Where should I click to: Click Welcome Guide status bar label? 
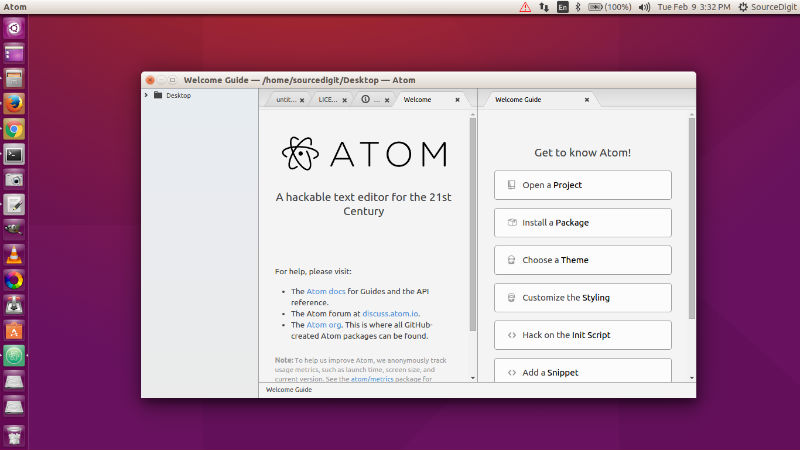click(289, 389)
